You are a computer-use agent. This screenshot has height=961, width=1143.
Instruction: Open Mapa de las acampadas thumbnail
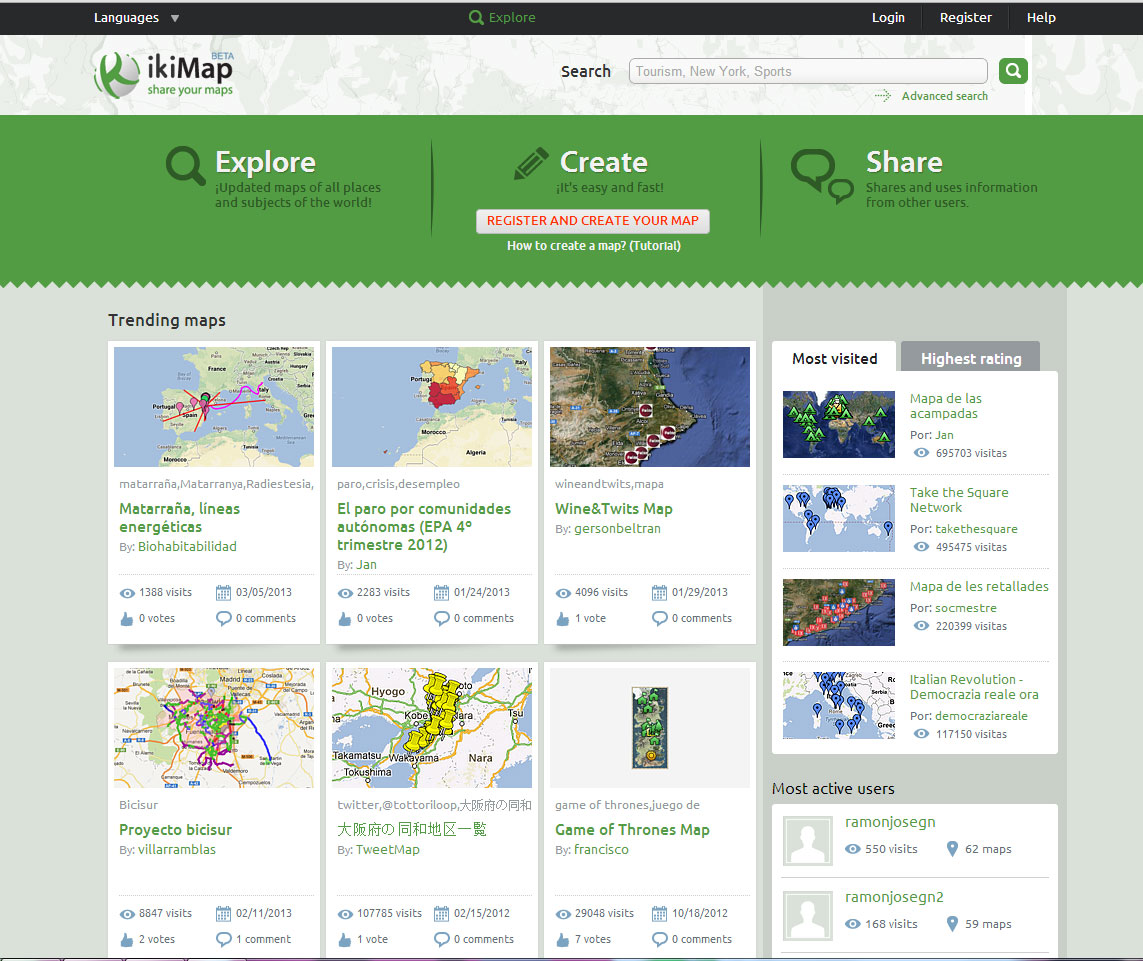tap(838, 425)
